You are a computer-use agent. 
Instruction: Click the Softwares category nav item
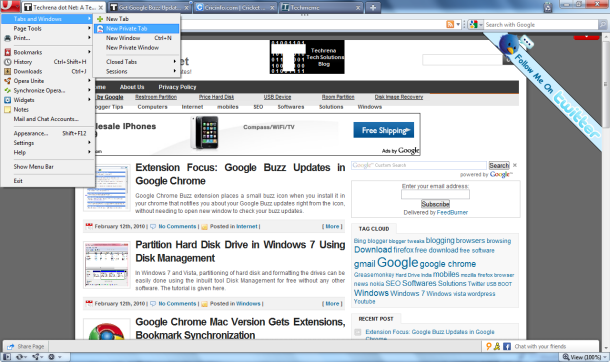pos(291,107)
